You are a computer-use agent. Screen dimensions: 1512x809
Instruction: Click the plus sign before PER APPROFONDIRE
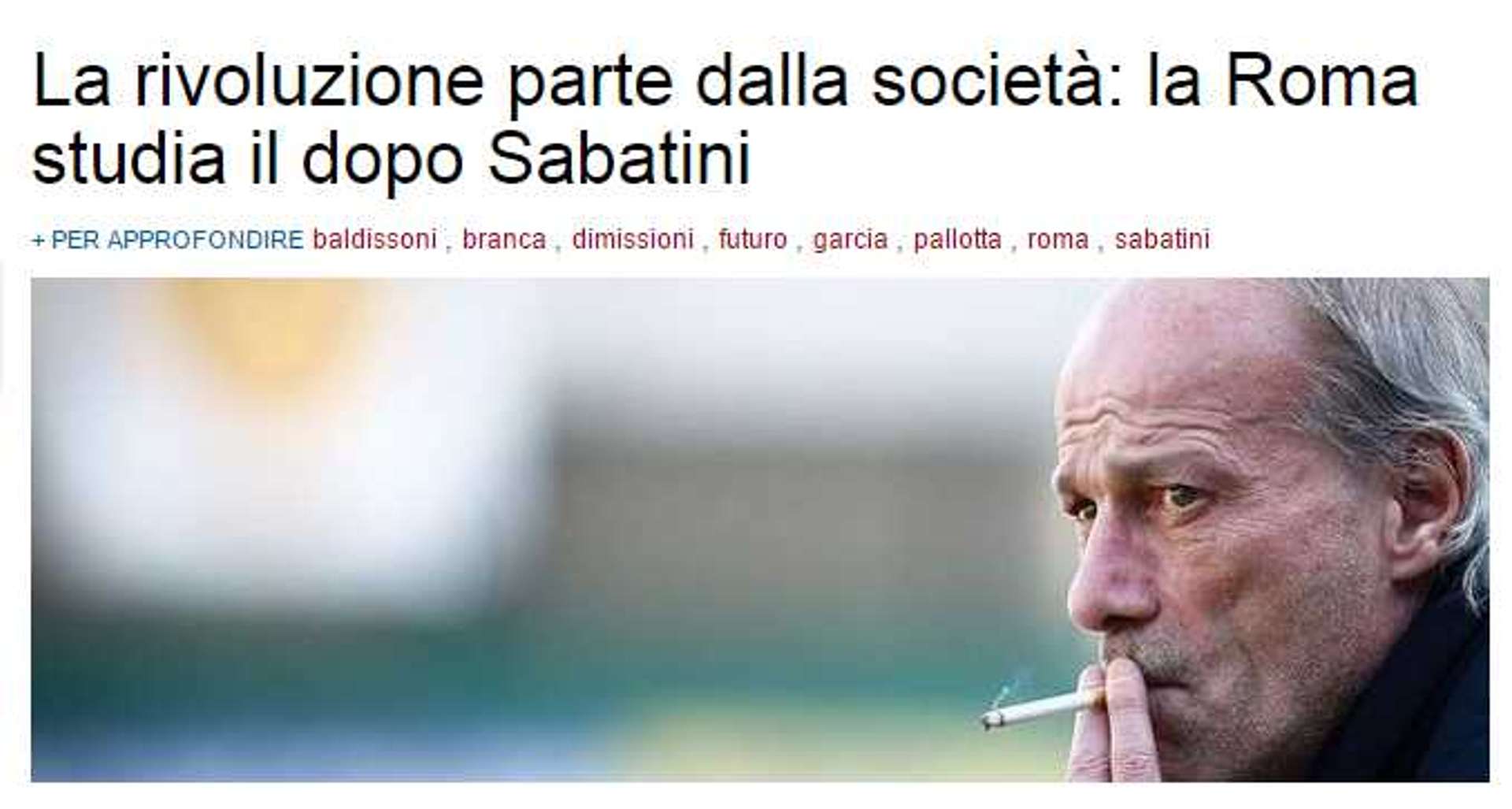[x=39, y=240]
